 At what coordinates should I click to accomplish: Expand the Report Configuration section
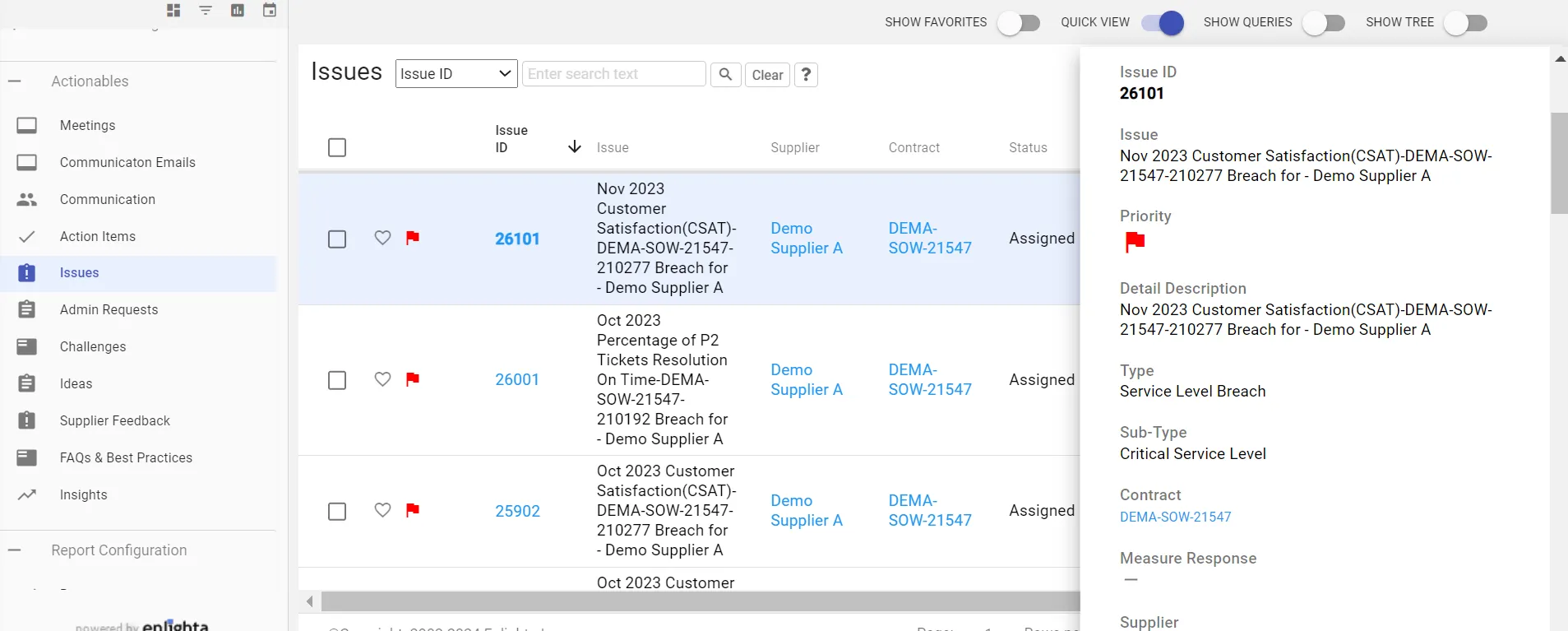pyautogui.click(x=15, y=550)
